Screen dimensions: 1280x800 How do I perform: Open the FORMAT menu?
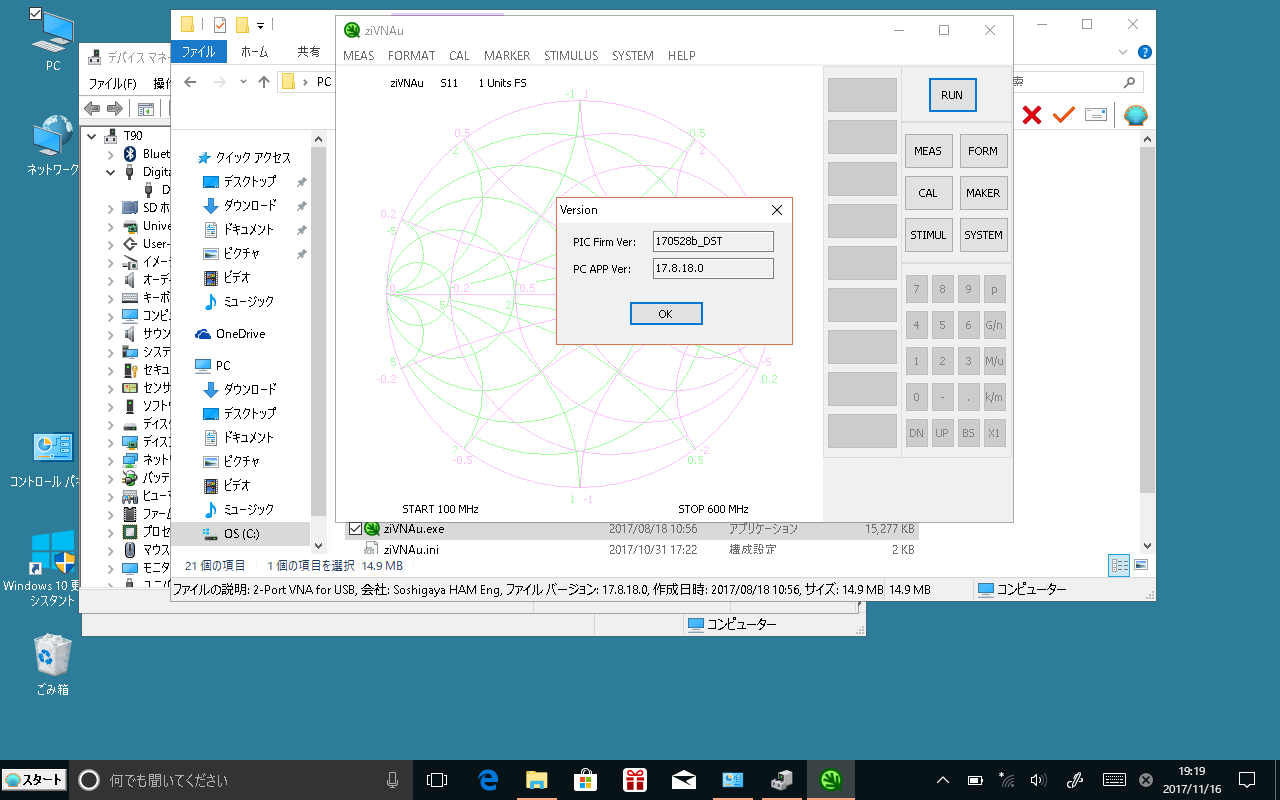[412, 56]
